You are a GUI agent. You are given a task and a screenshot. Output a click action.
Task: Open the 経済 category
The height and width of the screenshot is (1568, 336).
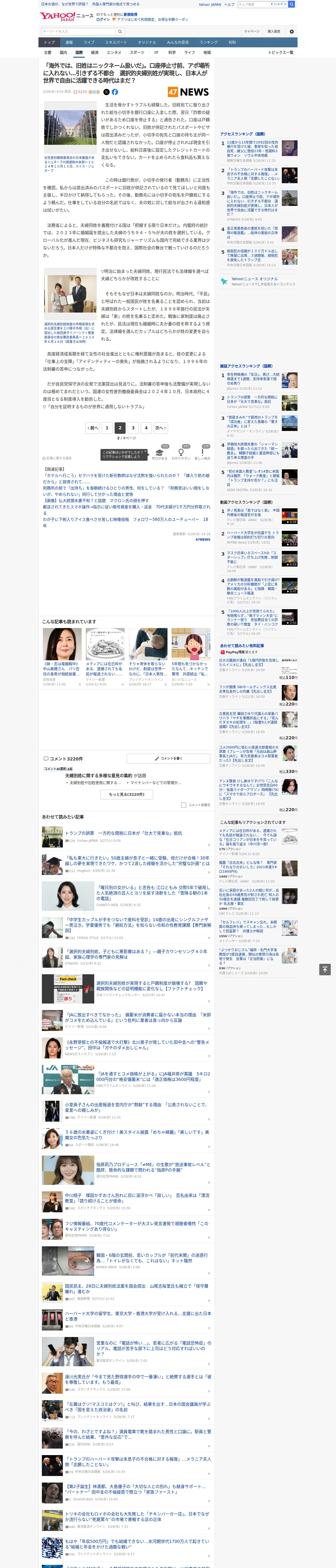94,52
